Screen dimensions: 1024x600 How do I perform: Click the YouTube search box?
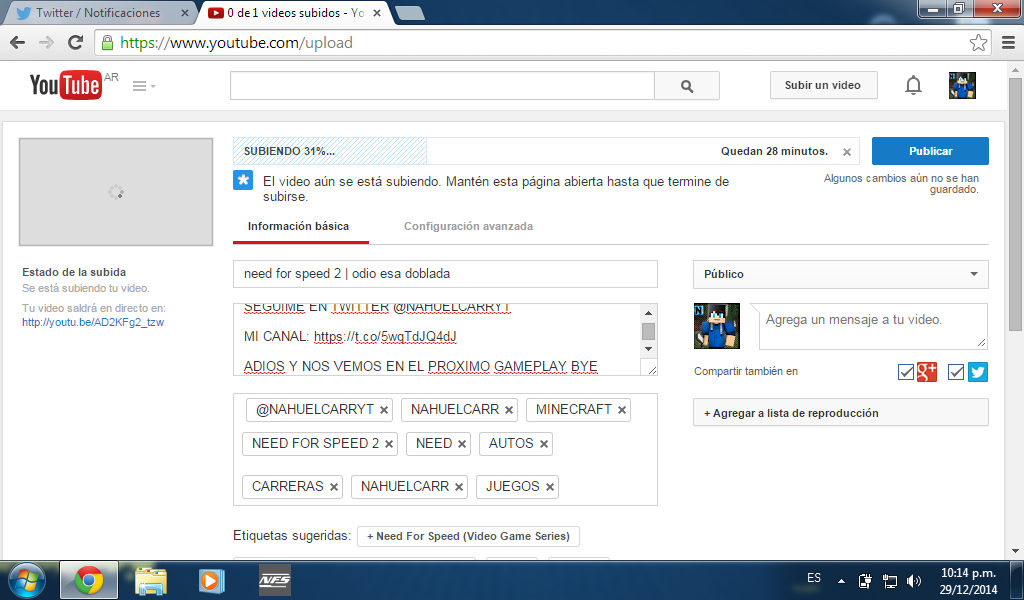(x=442, y=86)
